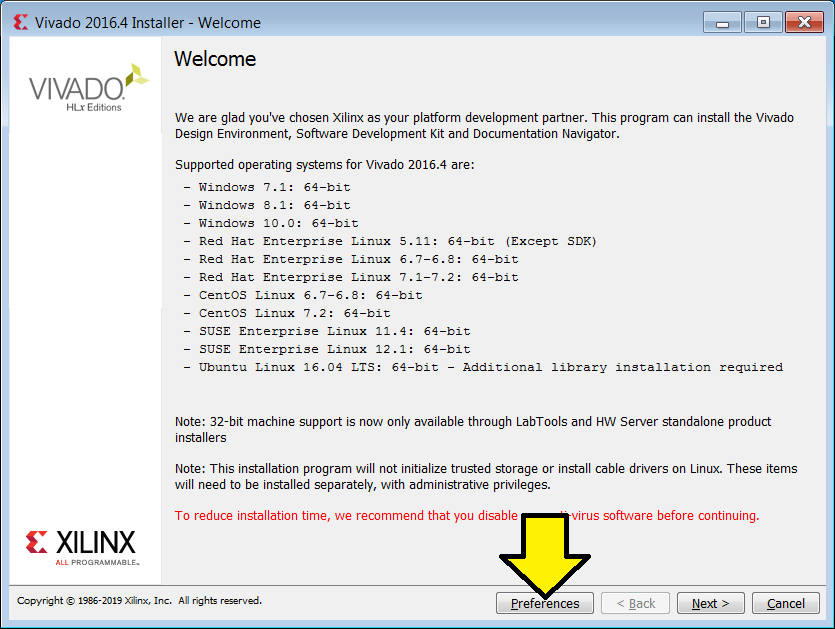Click the Windows 10.0 64-bit entry
This screenshot has width=835, height=629.
(271, 223)
